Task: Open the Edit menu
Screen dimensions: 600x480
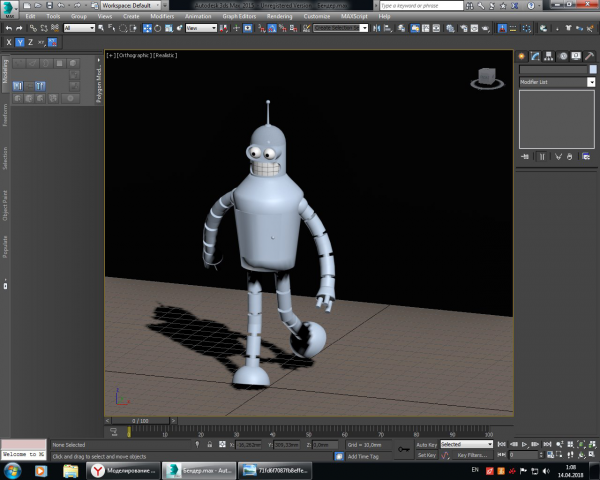Action: tap(30, 16)
